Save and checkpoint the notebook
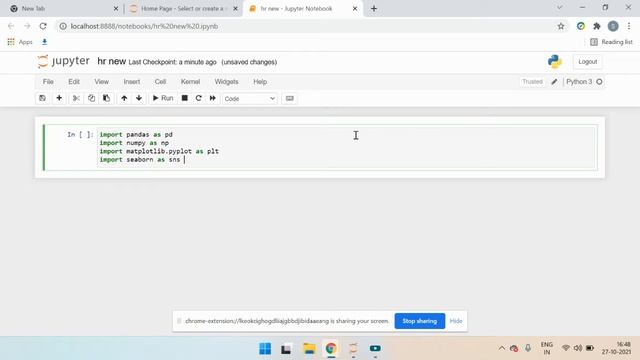The image size is (640, 360). (x=42, y=98)
